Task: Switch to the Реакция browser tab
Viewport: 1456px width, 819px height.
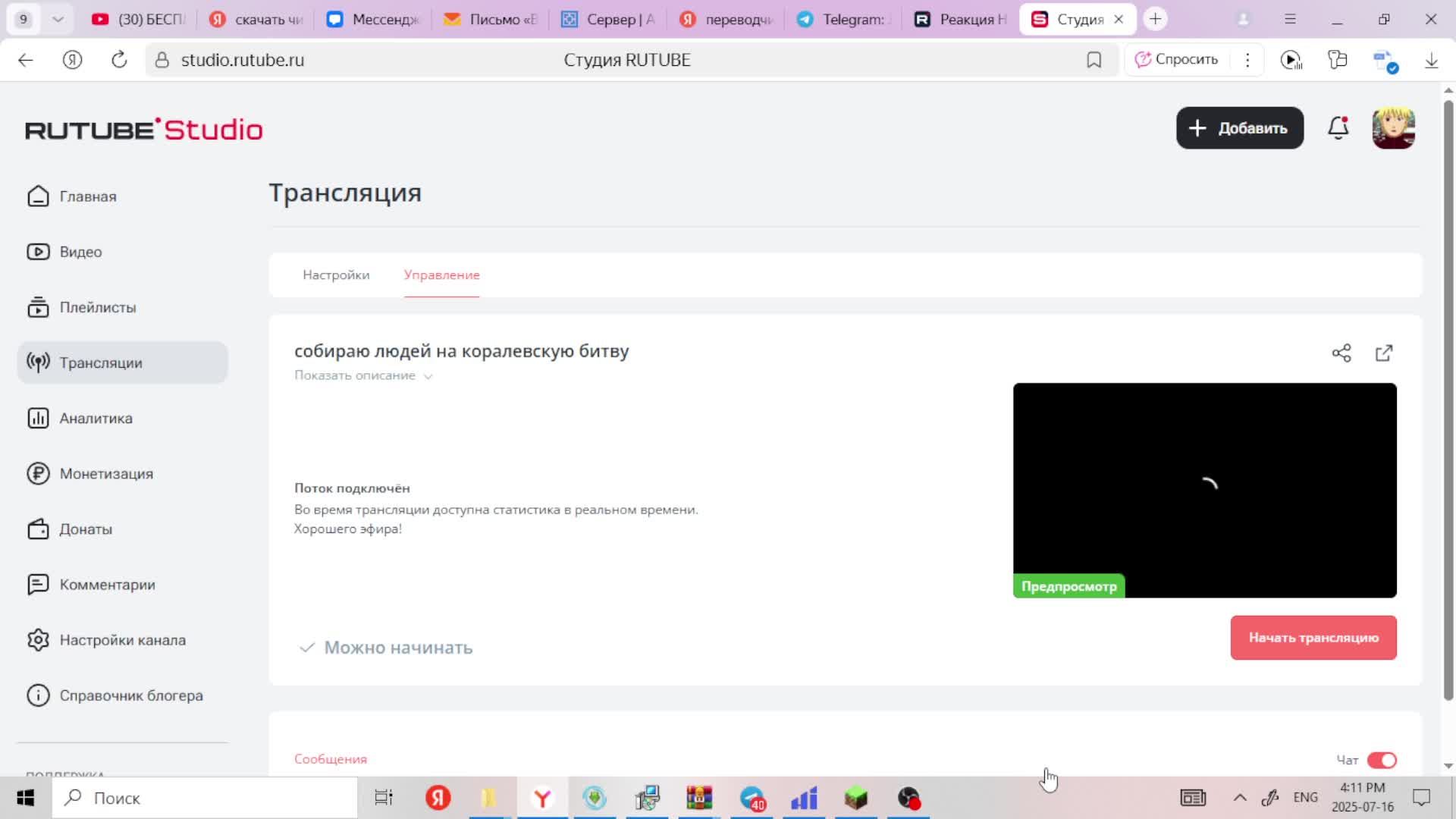Action: (961, 19)
